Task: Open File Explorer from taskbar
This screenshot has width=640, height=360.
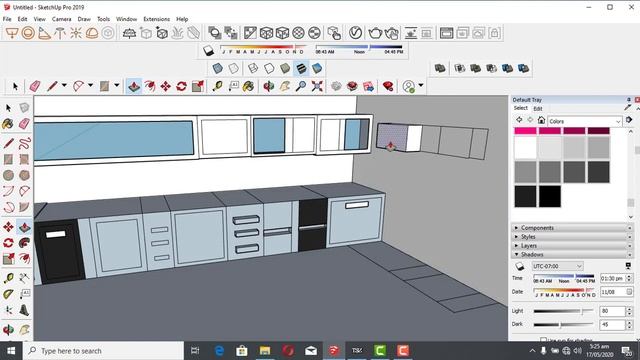Action: [x=265, y=351]
